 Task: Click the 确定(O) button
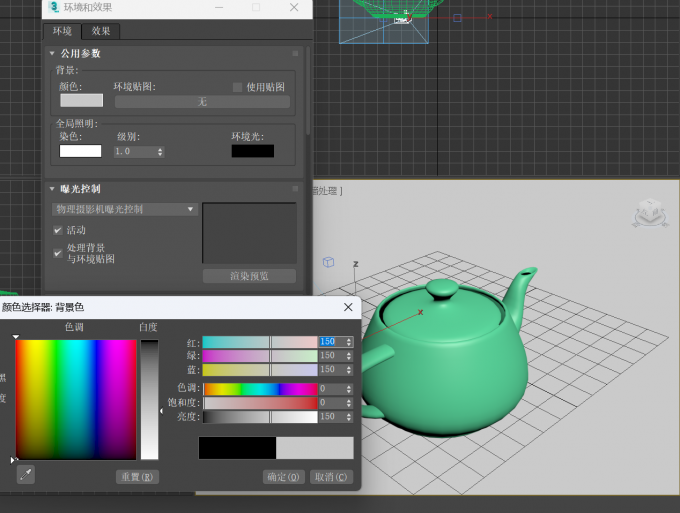click(x=284, y=477)
